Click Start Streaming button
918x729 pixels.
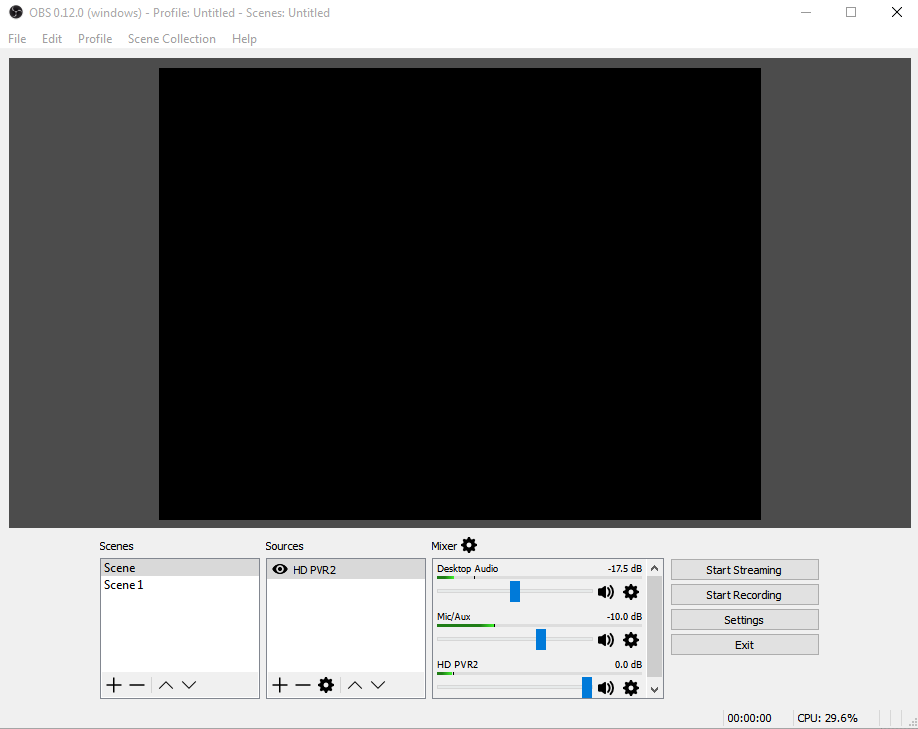click(744, 570)
